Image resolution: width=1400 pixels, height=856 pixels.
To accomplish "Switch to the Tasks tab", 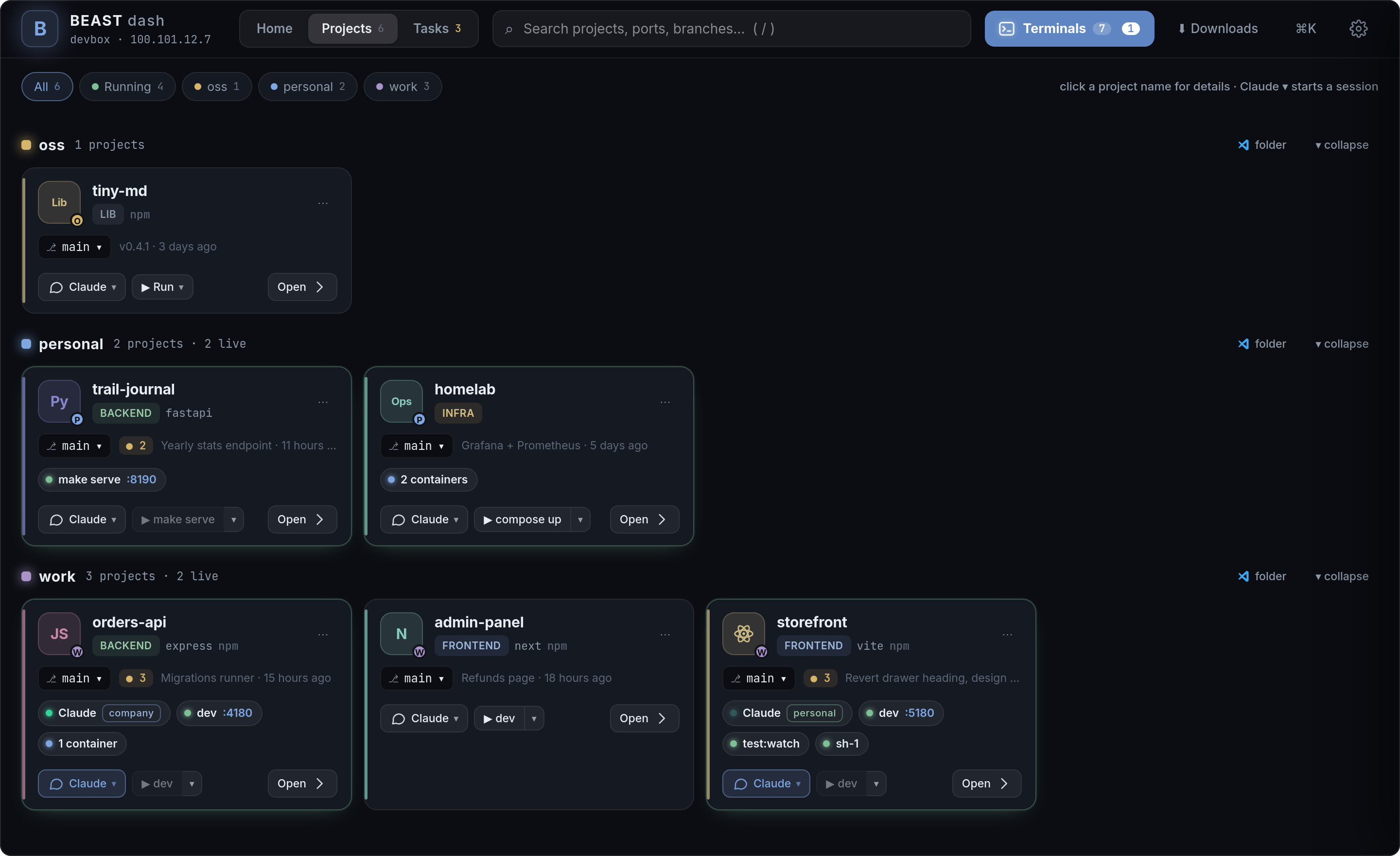I will pyautogui.click(x=437, y=28).
